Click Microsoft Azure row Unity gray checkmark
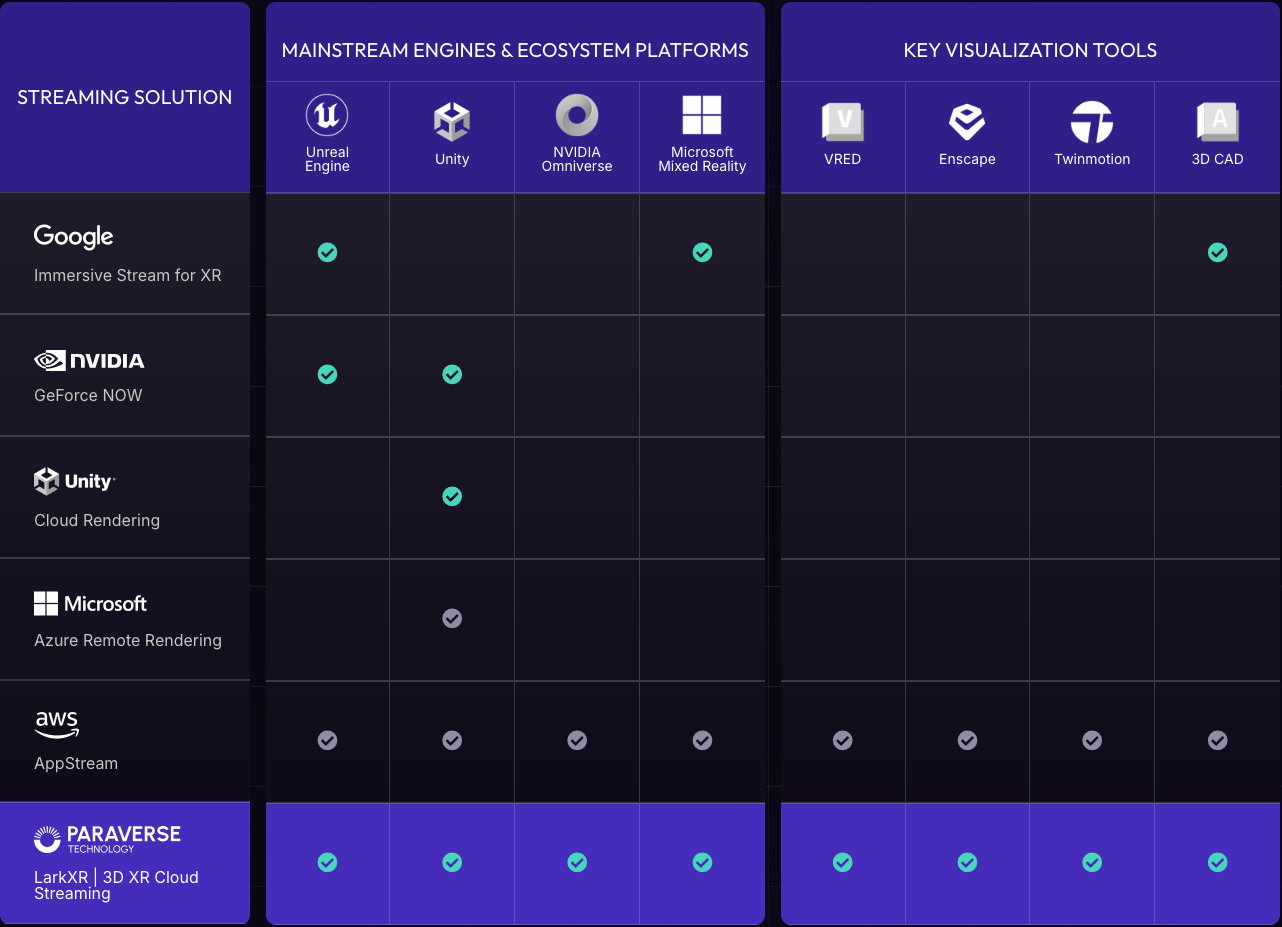 [x=452, y=618]
